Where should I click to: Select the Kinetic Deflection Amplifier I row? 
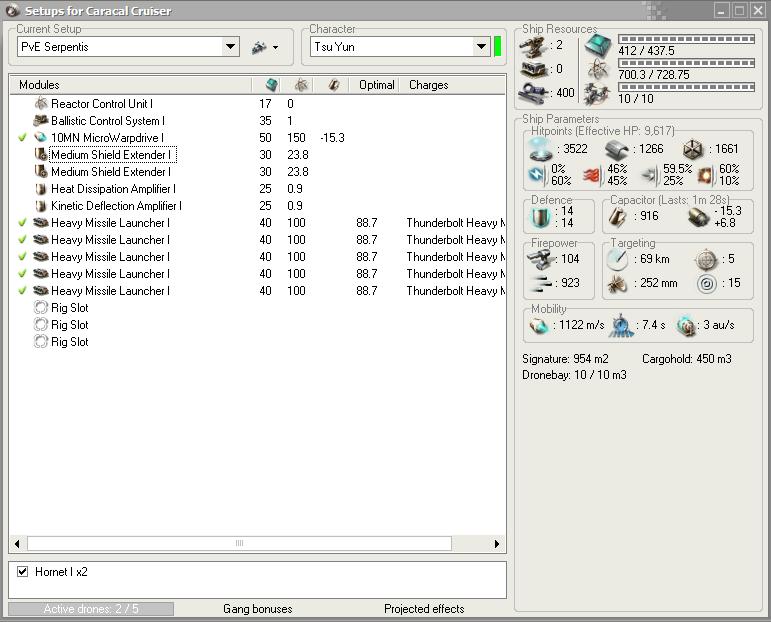pos(258,206)
